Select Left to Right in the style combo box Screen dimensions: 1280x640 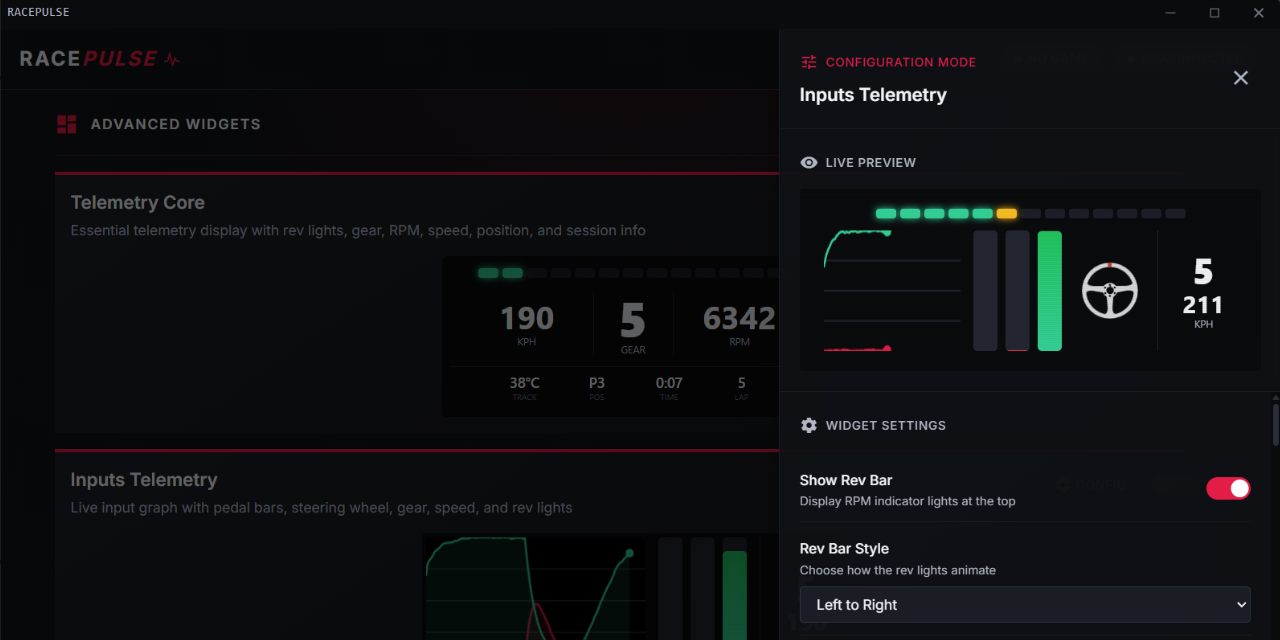pyautogui.click(x=1024, y=604)
